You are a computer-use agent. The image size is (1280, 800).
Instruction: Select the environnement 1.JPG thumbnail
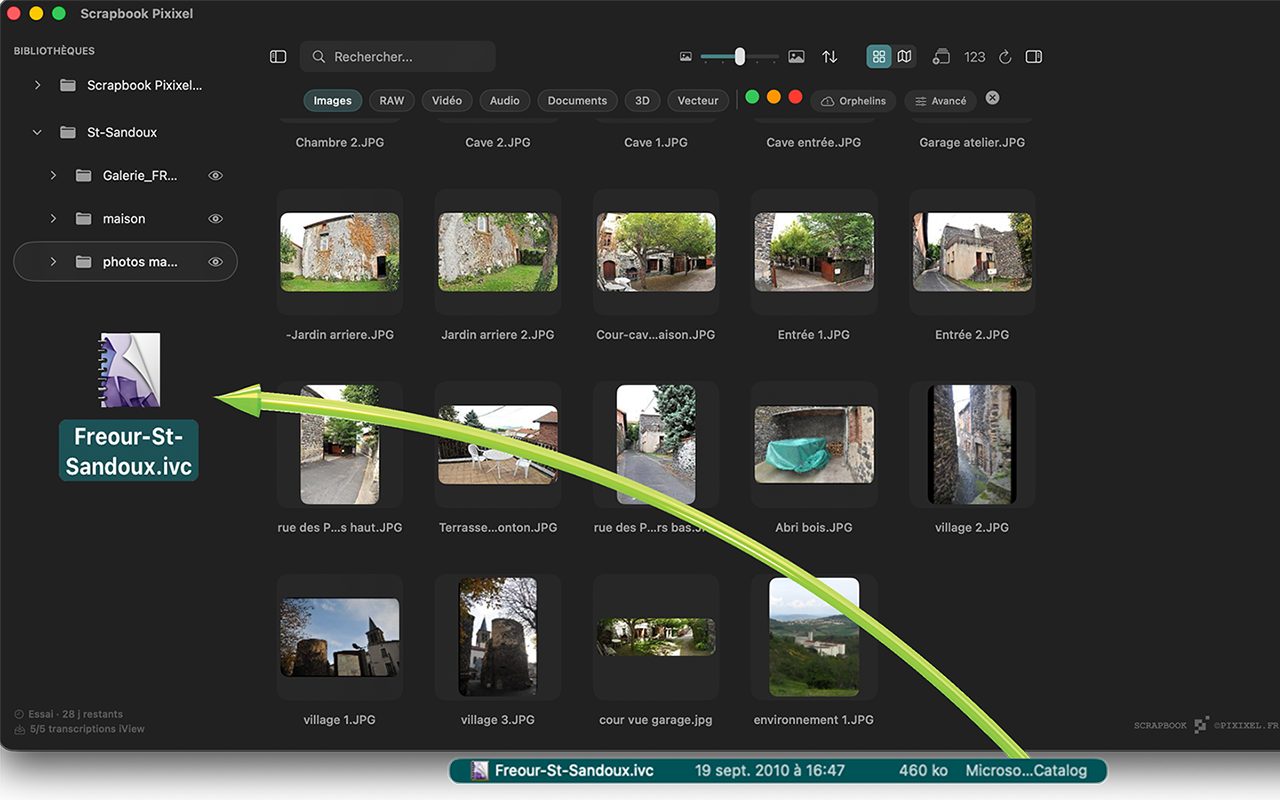[x=814, y=637]
